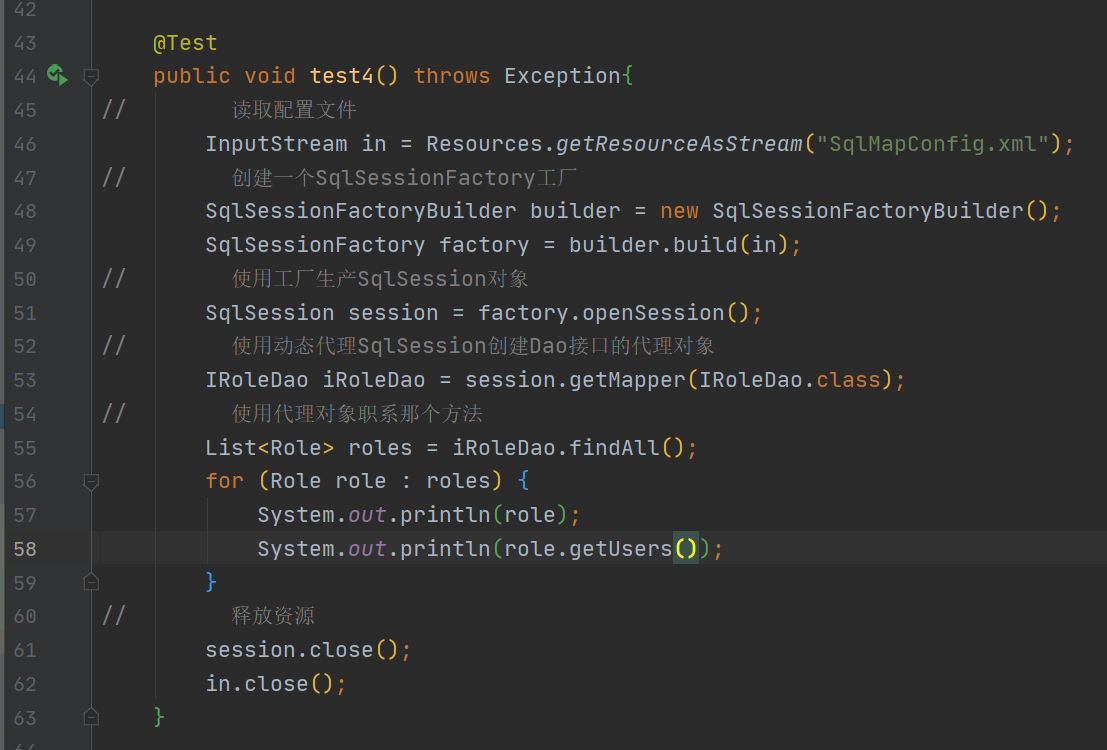Collapse the for loop fold marker
Viewport: 1107px width, 750px height.
point(91,482)
